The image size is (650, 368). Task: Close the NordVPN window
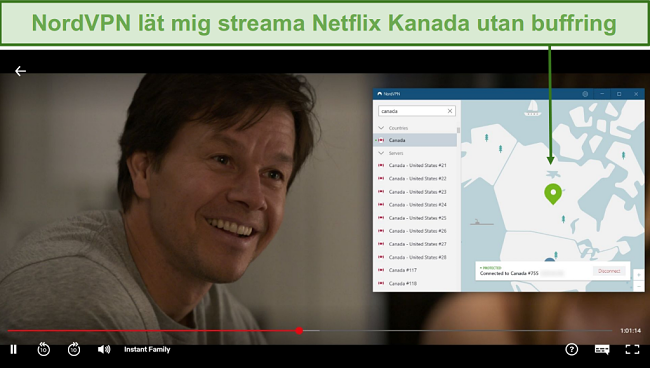[x=636, y=94]
